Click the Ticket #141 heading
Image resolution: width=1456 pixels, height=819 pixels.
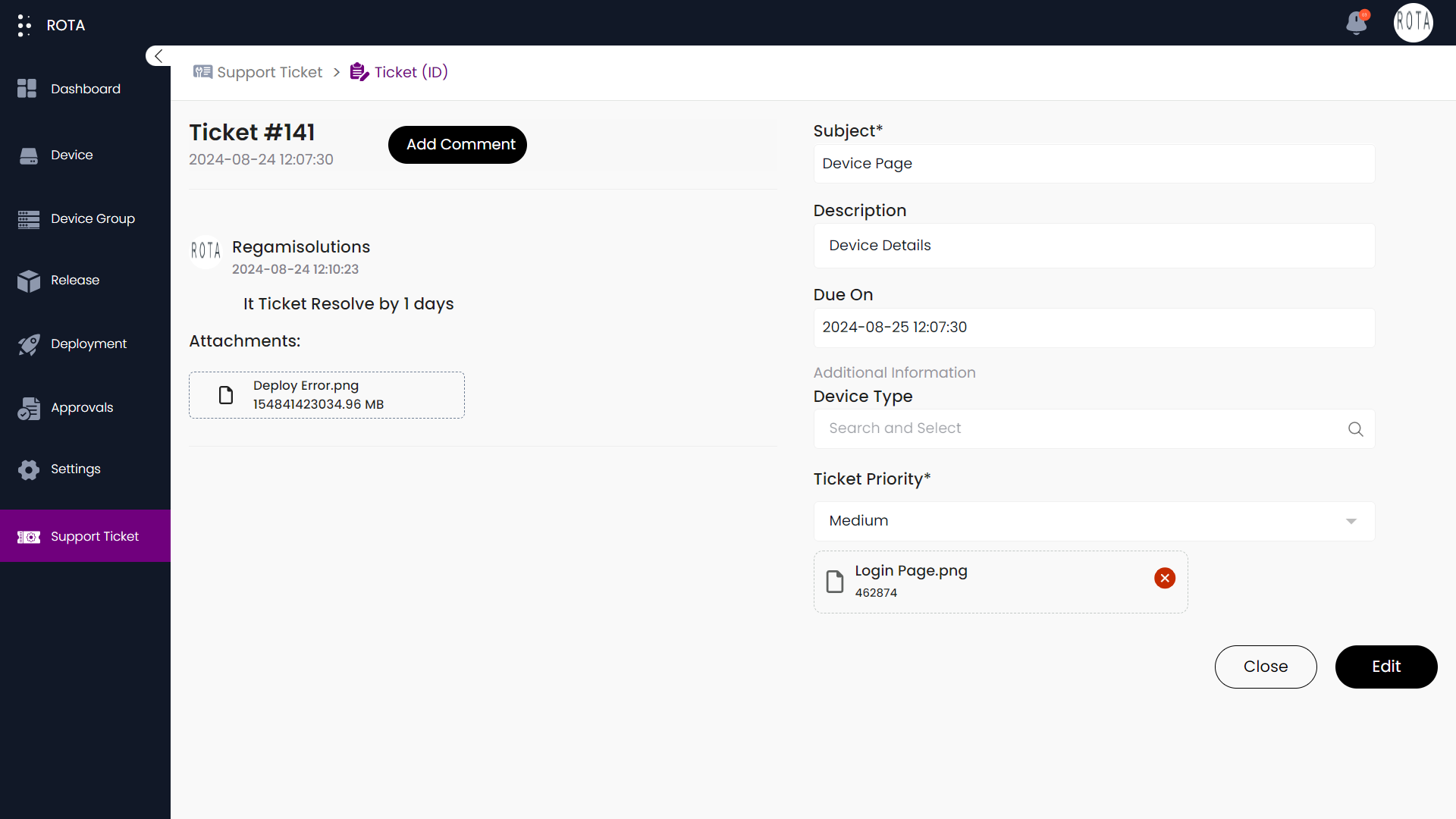[x=252, y=133]
